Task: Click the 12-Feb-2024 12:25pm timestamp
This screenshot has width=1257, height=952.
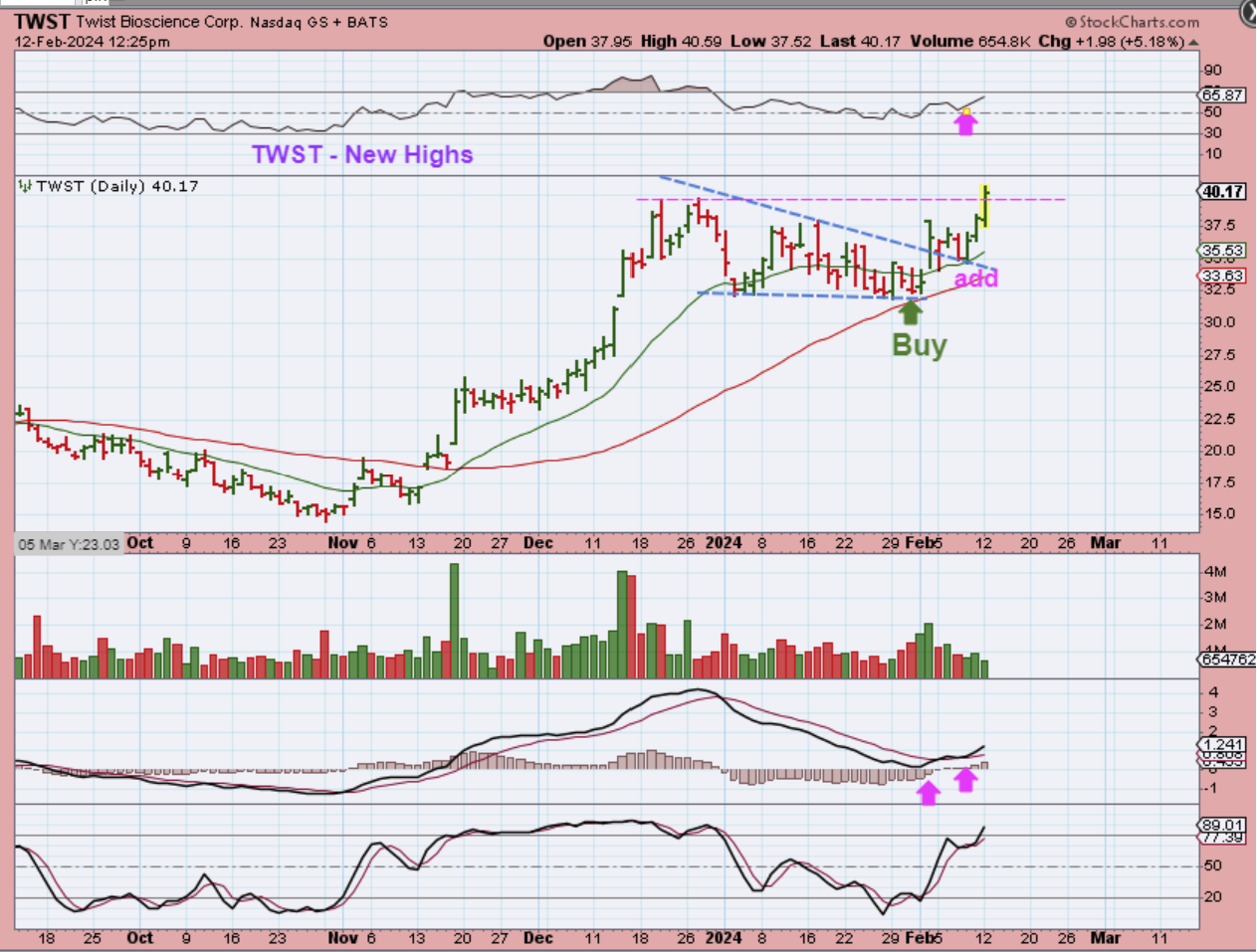Action: pyautogui.click(x=93, y=42)
